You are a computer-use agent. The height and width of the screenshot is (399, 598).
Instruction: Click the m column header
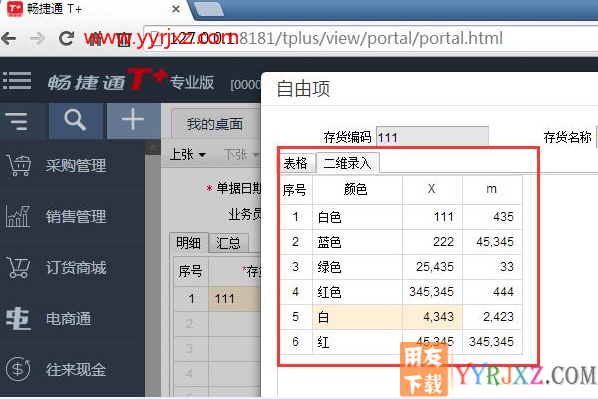pyautogui.click(x=492, y=190)
